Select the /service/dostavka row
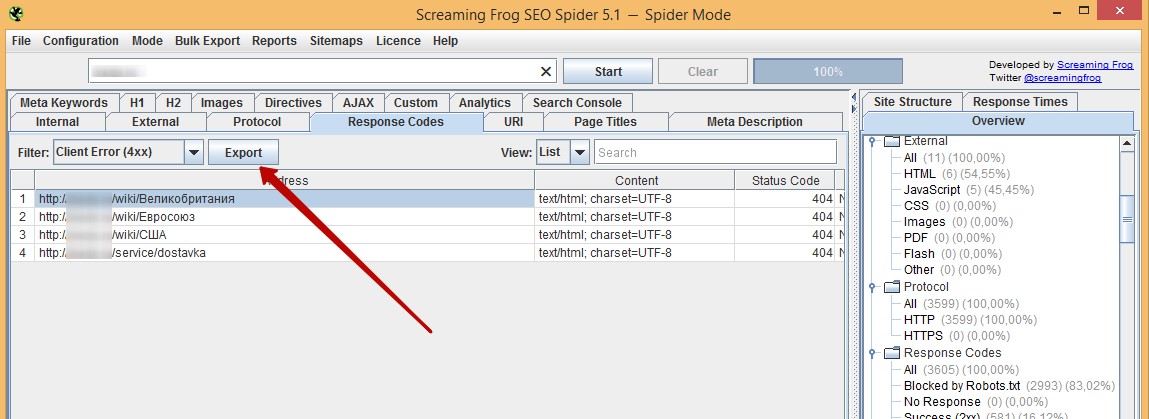The height and width of the screenshot is (419, 1149). coord(428,253)
